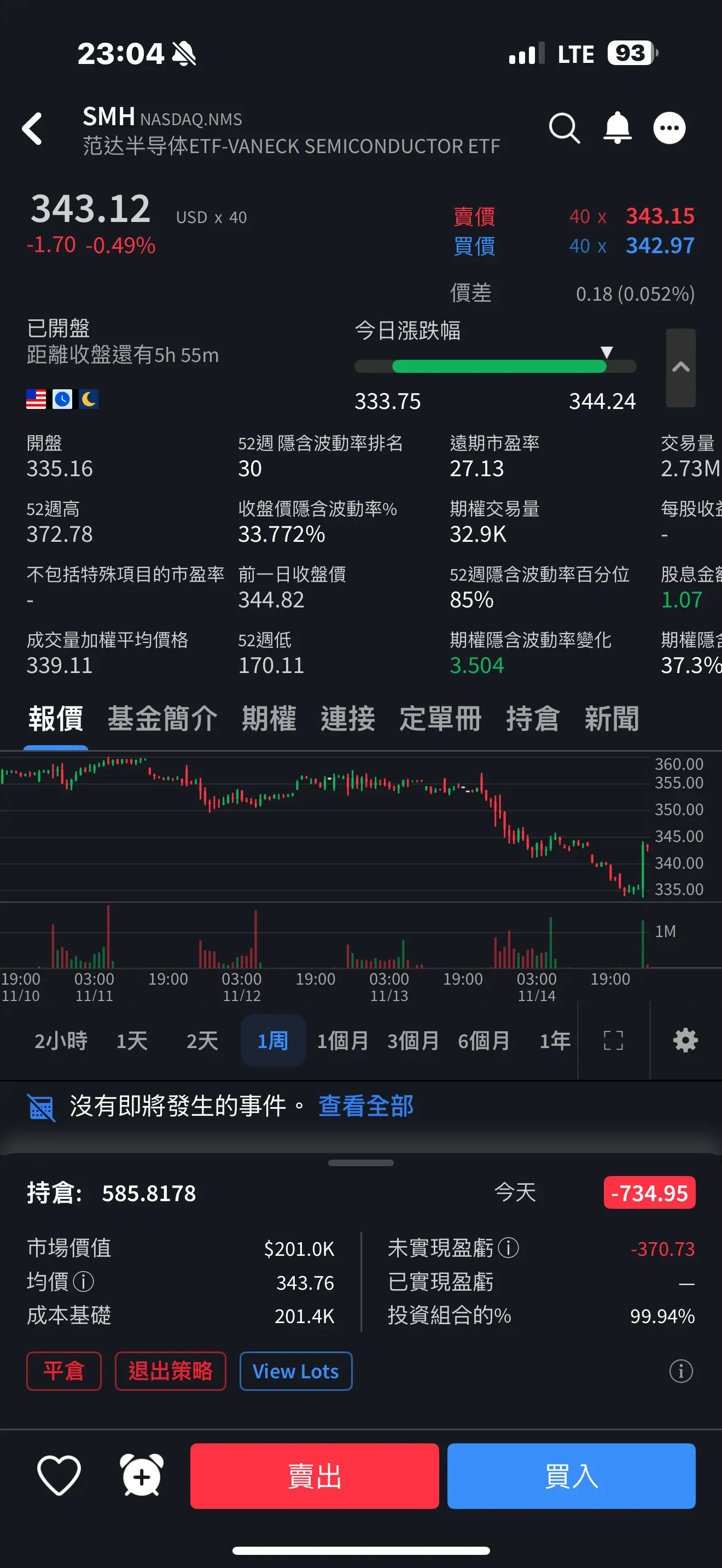
Task: Set chart range to 2小時
Action: click(x=61, y=1041)
